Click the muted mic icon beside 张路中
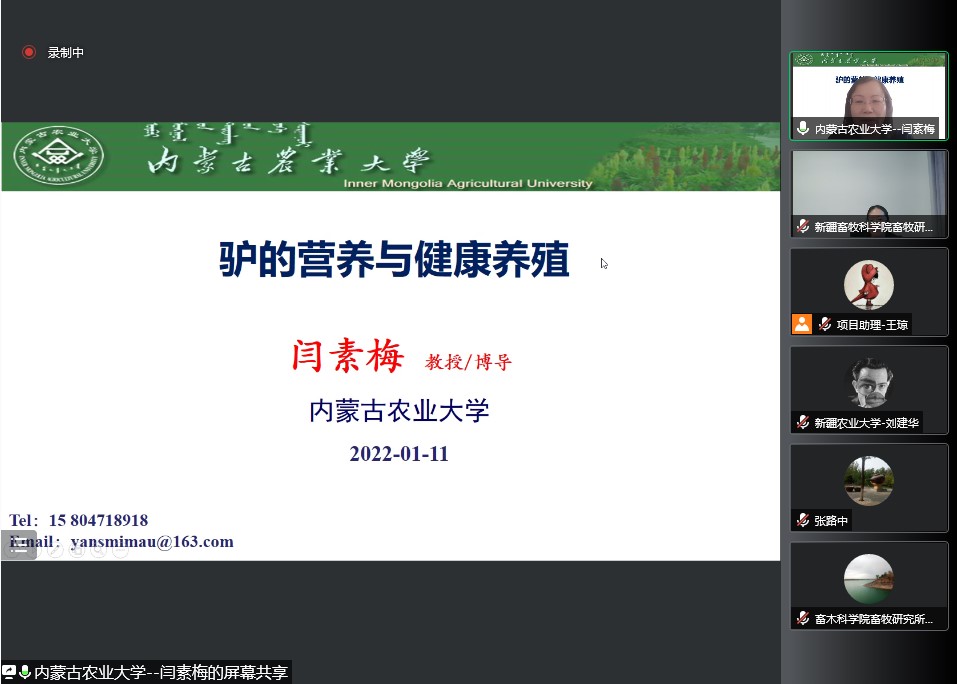The image size is (957, 684). (802, 520)
